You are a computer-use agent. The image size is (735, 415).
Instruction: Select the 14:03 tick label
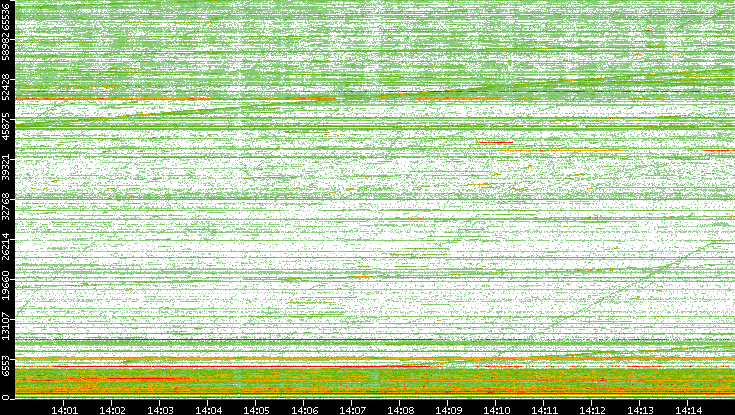coord(160,410)
